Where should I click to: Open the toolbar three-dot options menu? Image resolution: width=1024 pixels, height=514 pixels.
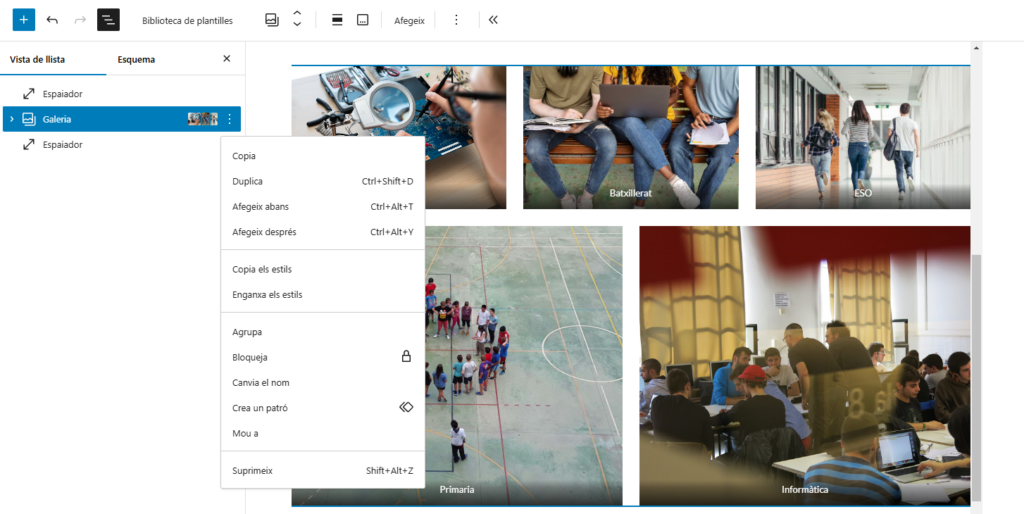pyautogui.click(x=457, y=20)
